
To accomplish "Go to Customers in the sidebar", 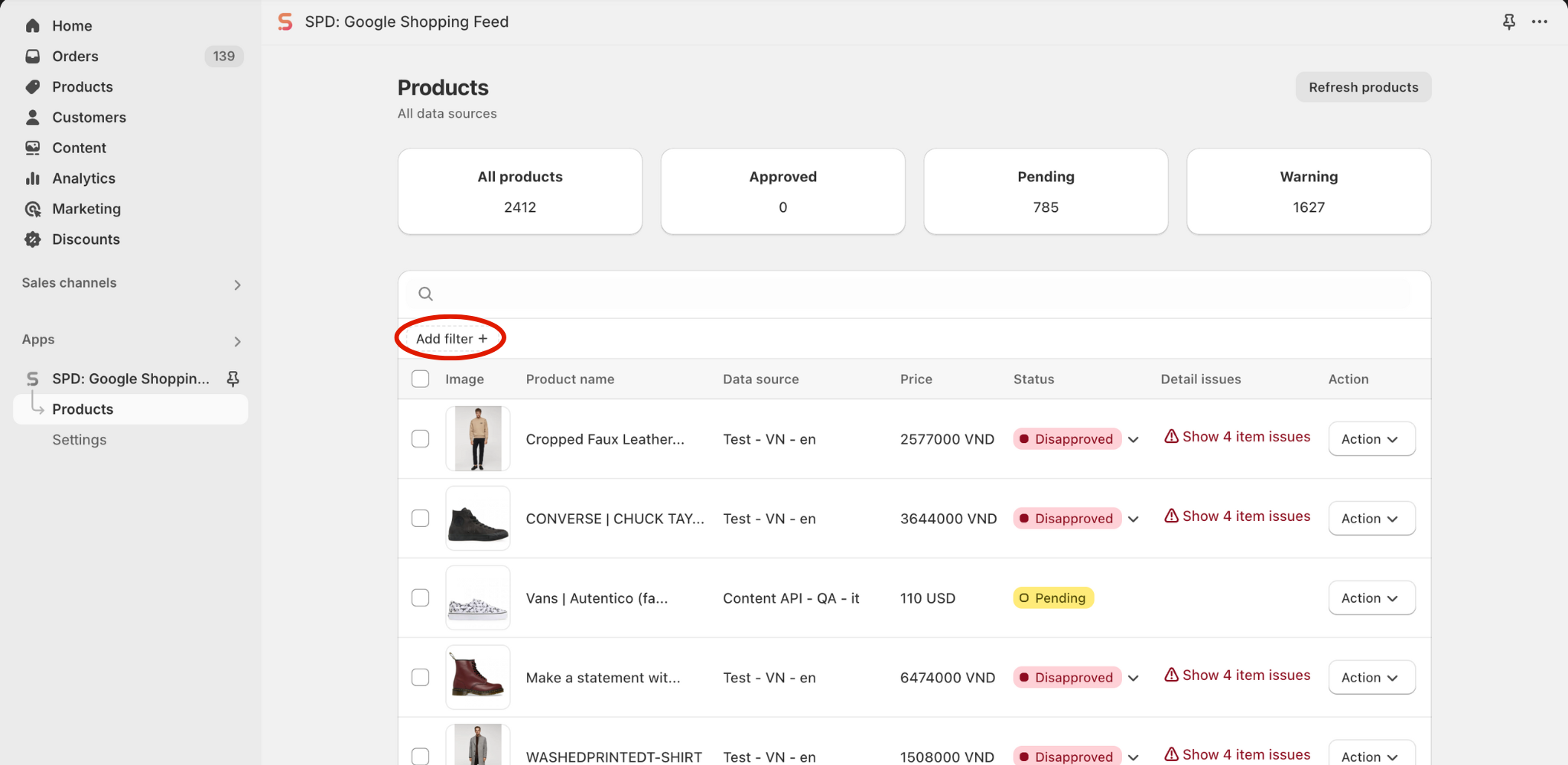I will (x=89, y=117).
